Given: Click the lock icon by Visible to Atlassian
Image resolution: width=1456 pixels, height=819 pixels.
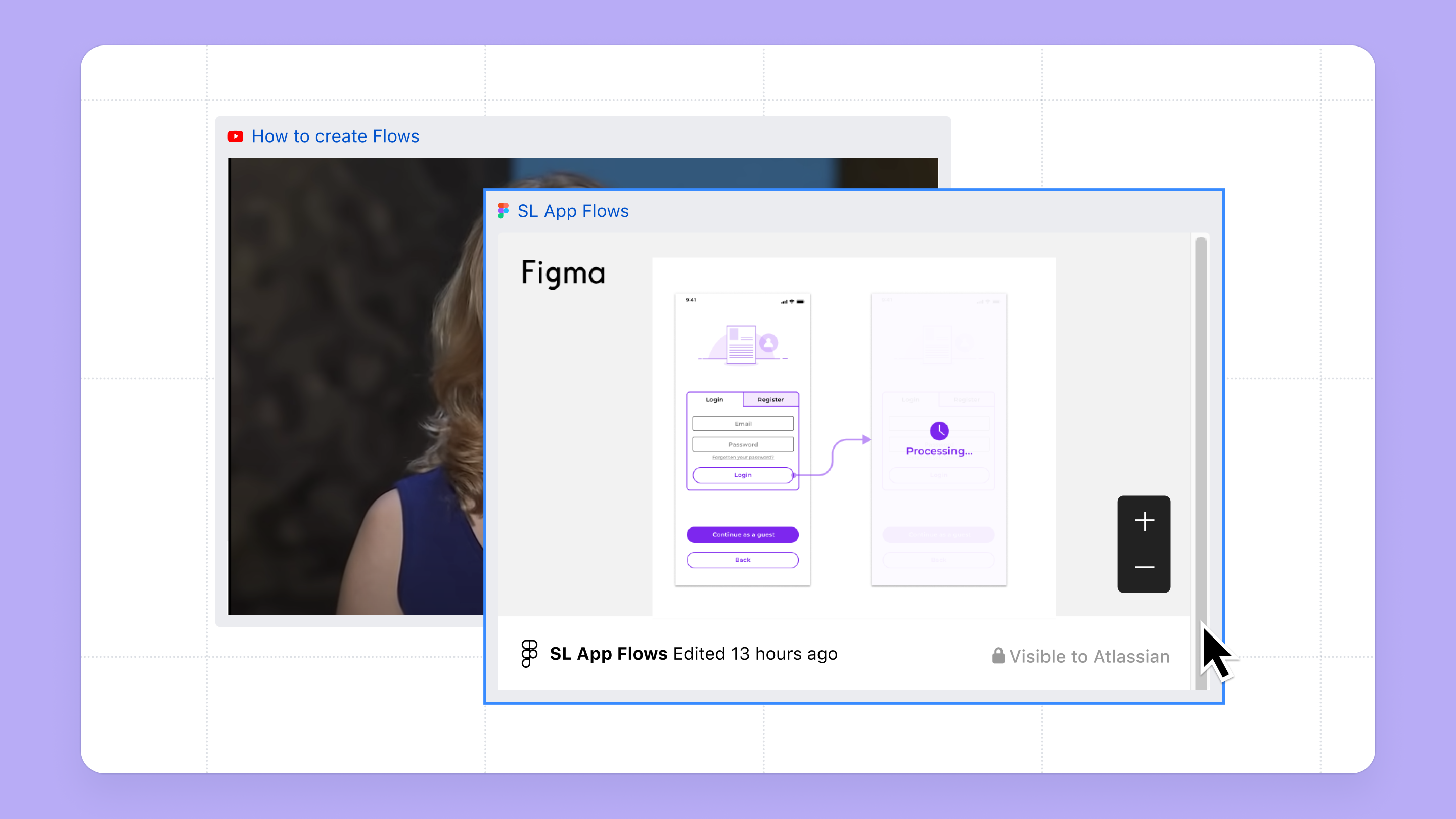Looking at the screenshot, I should [998, 656].
